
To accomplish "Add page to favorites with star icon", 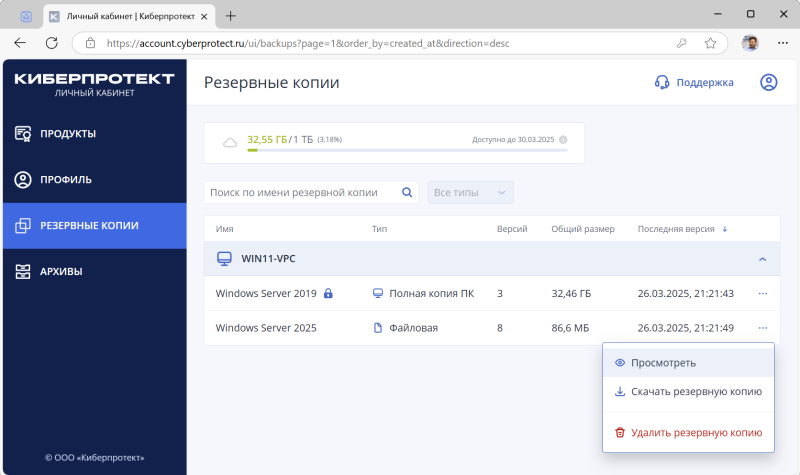I will click(710, 43).
